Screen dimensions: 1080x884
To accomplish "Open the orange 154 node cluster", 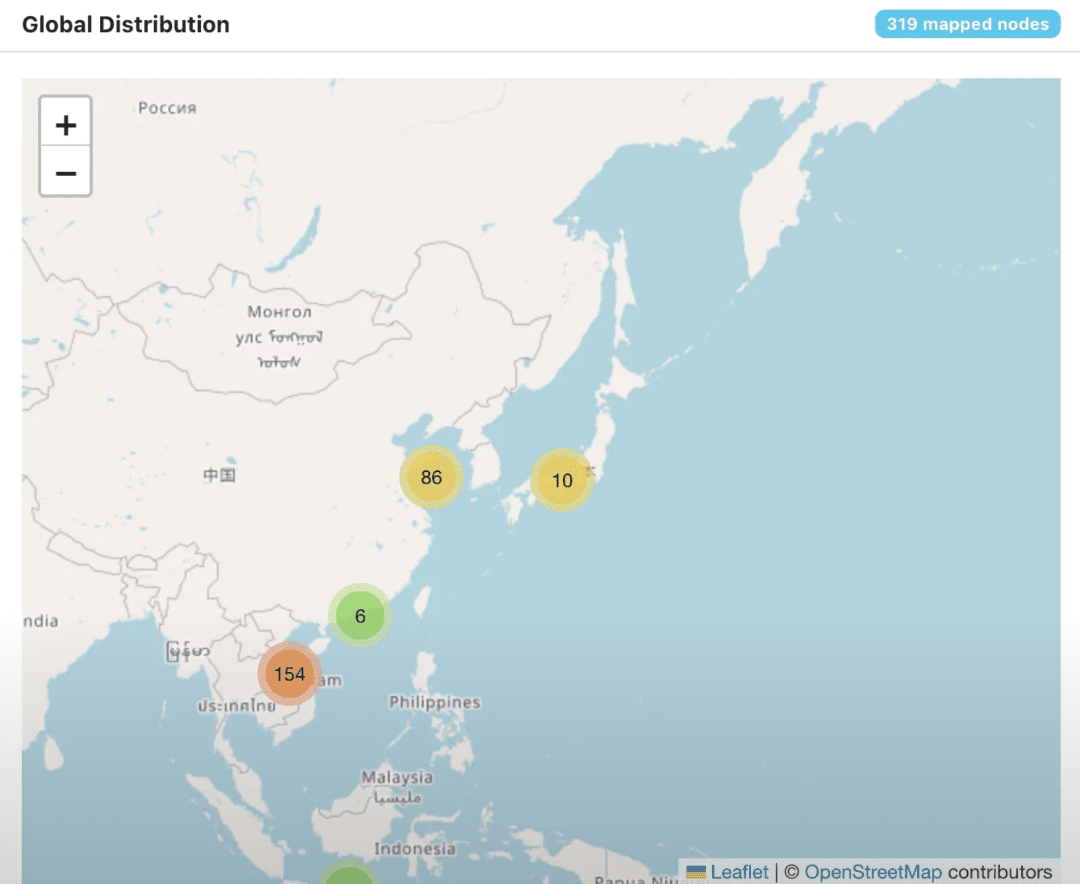I will click(289, 674).
